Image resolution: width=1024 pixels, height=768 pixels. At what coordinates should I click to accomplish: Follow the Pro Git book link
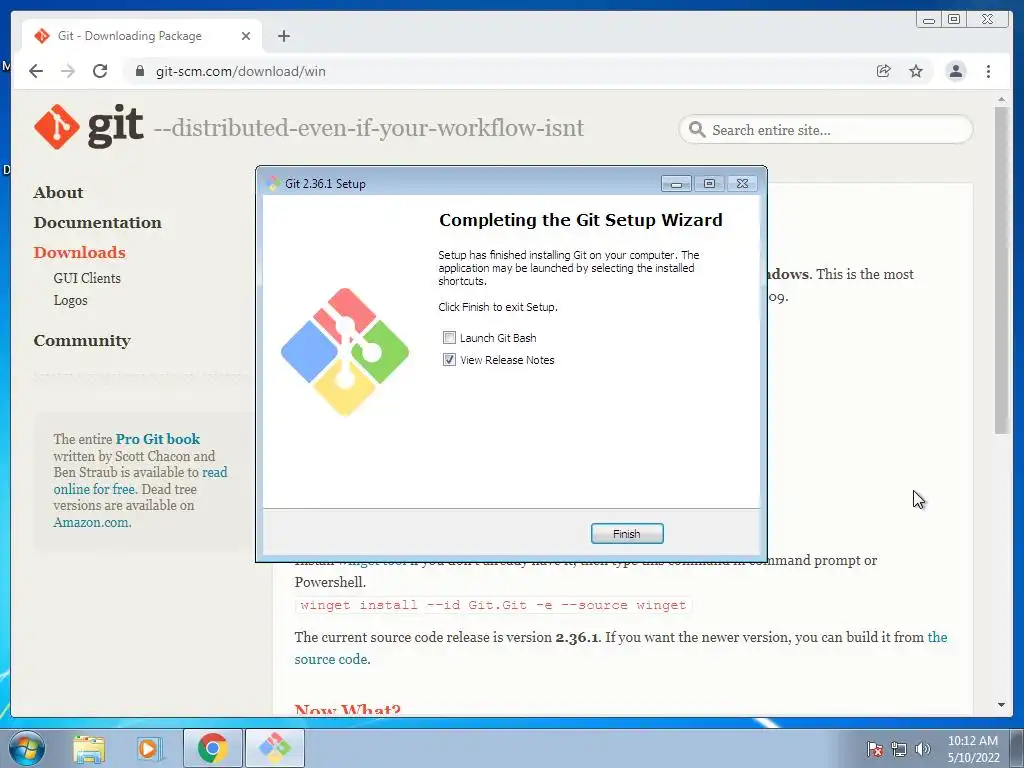[x=157, y=439]
